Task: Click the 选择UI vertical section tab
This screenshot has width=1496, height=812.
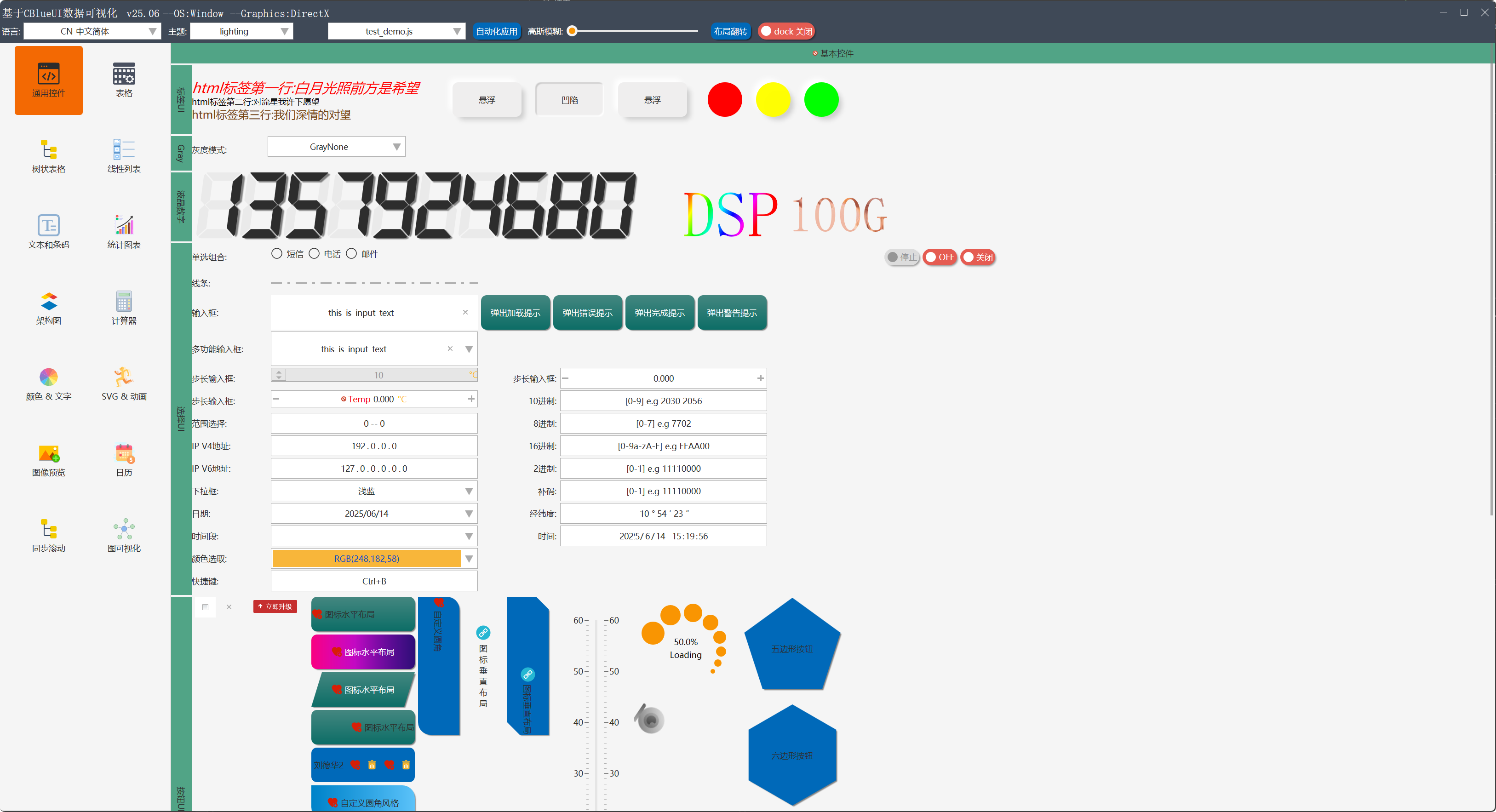Action: point(181,418)
